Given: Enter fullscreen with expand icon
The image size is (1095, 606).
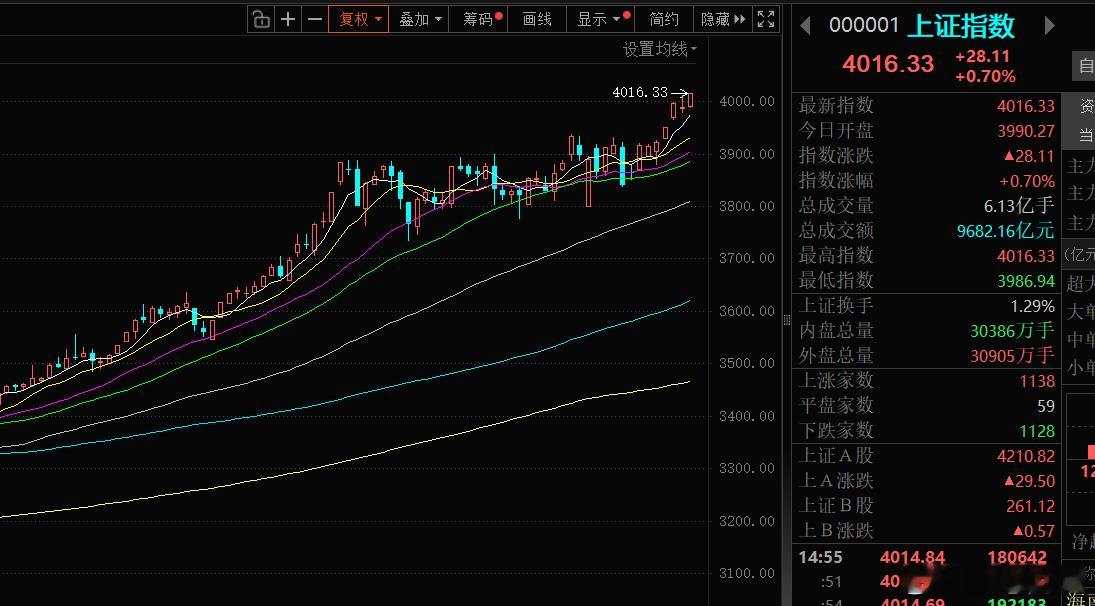Looking at the screenshot, I should (766, 19).
